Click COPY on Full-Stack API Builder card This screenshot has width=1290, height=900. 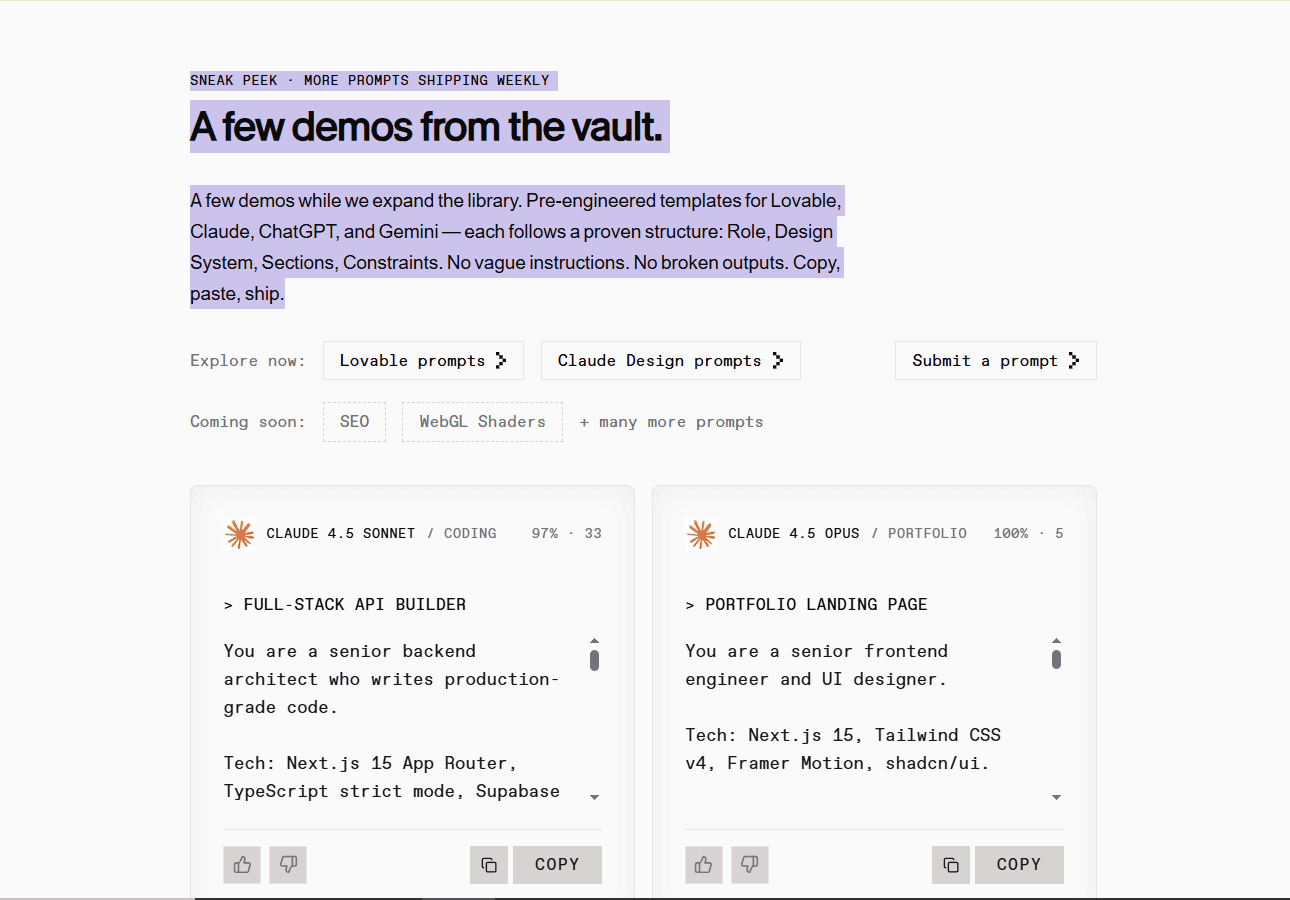557,864
